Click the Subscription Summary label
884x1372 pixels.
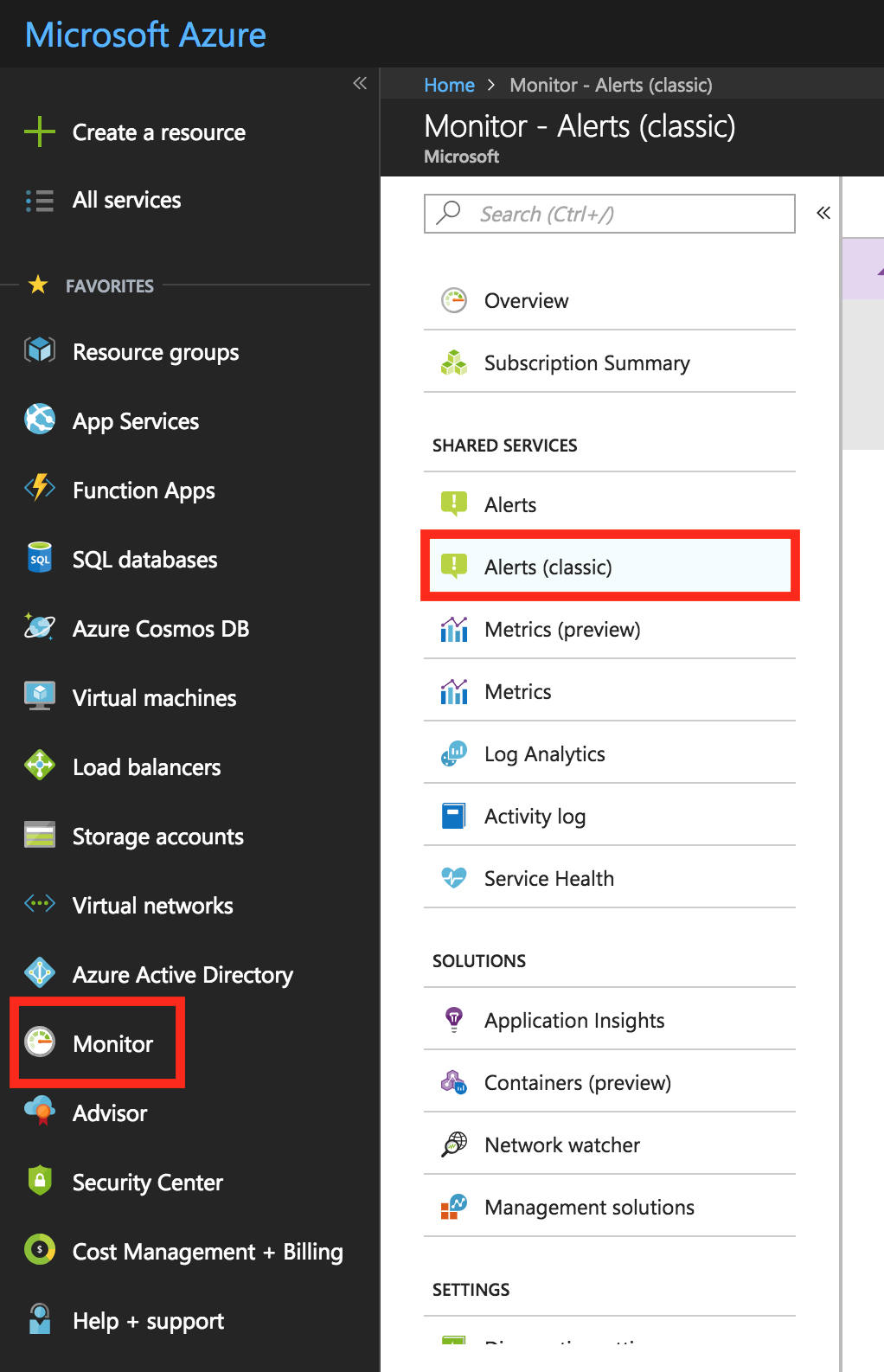[586, 363]
